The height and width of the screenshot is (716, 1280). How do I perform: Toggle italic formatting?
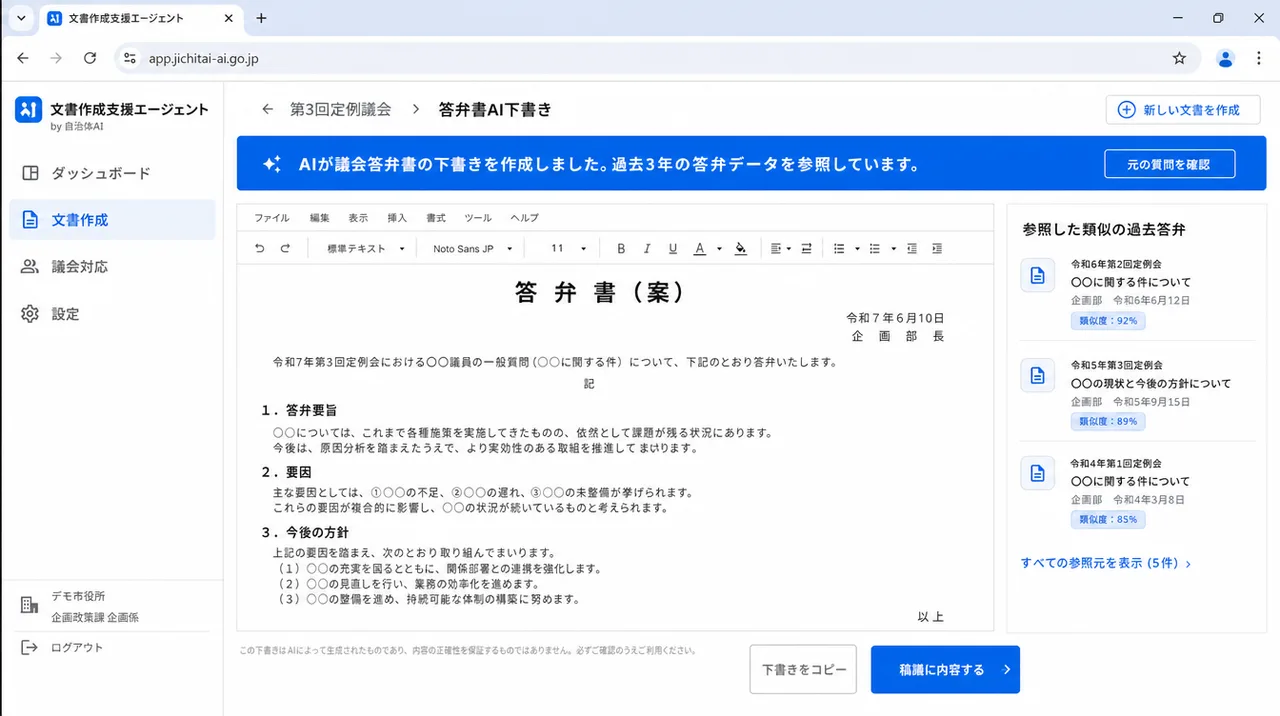[x=647, y=248]
